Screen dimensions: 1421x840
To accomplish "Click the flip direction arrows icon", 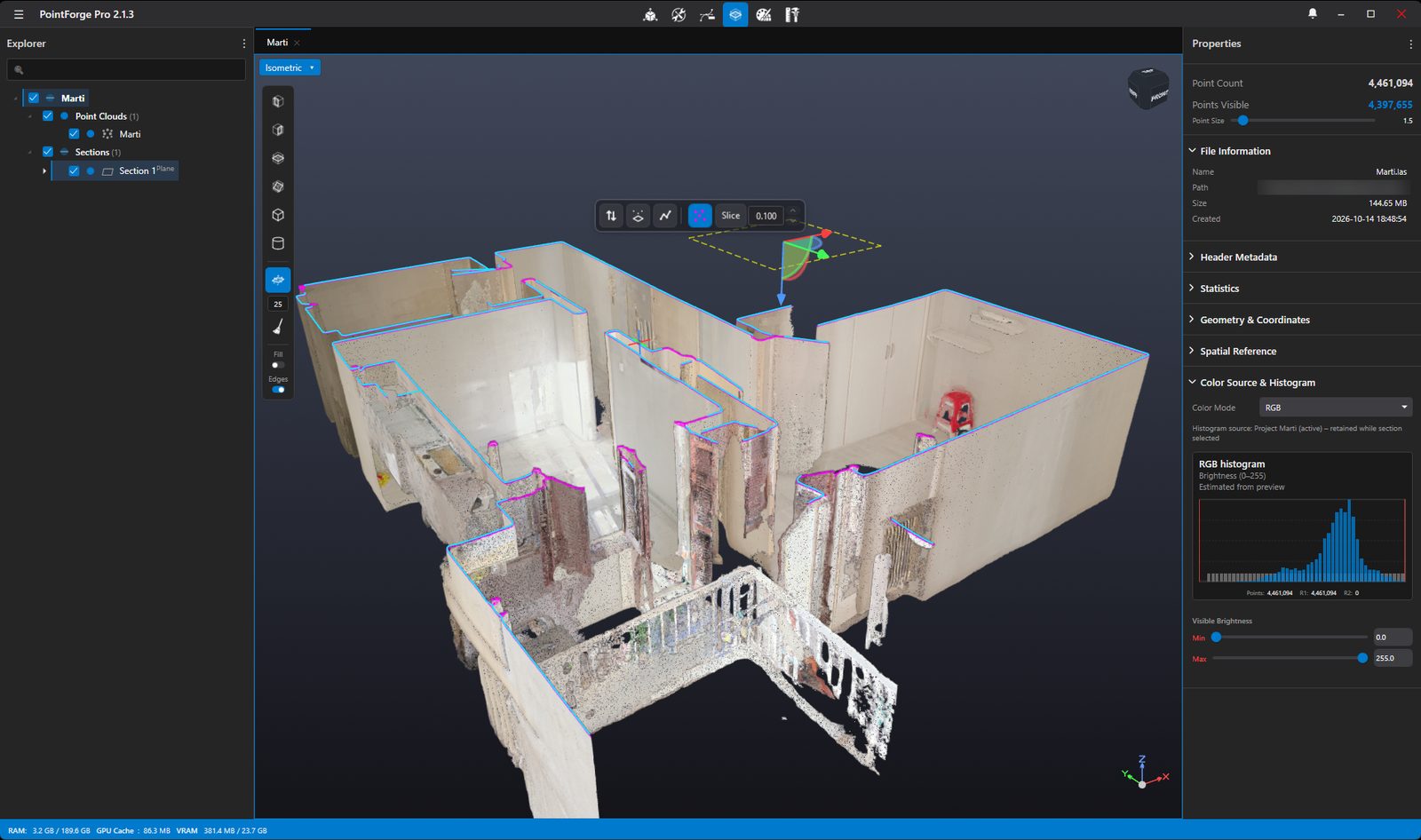I will pyautogui.click(x=611, y=216).
